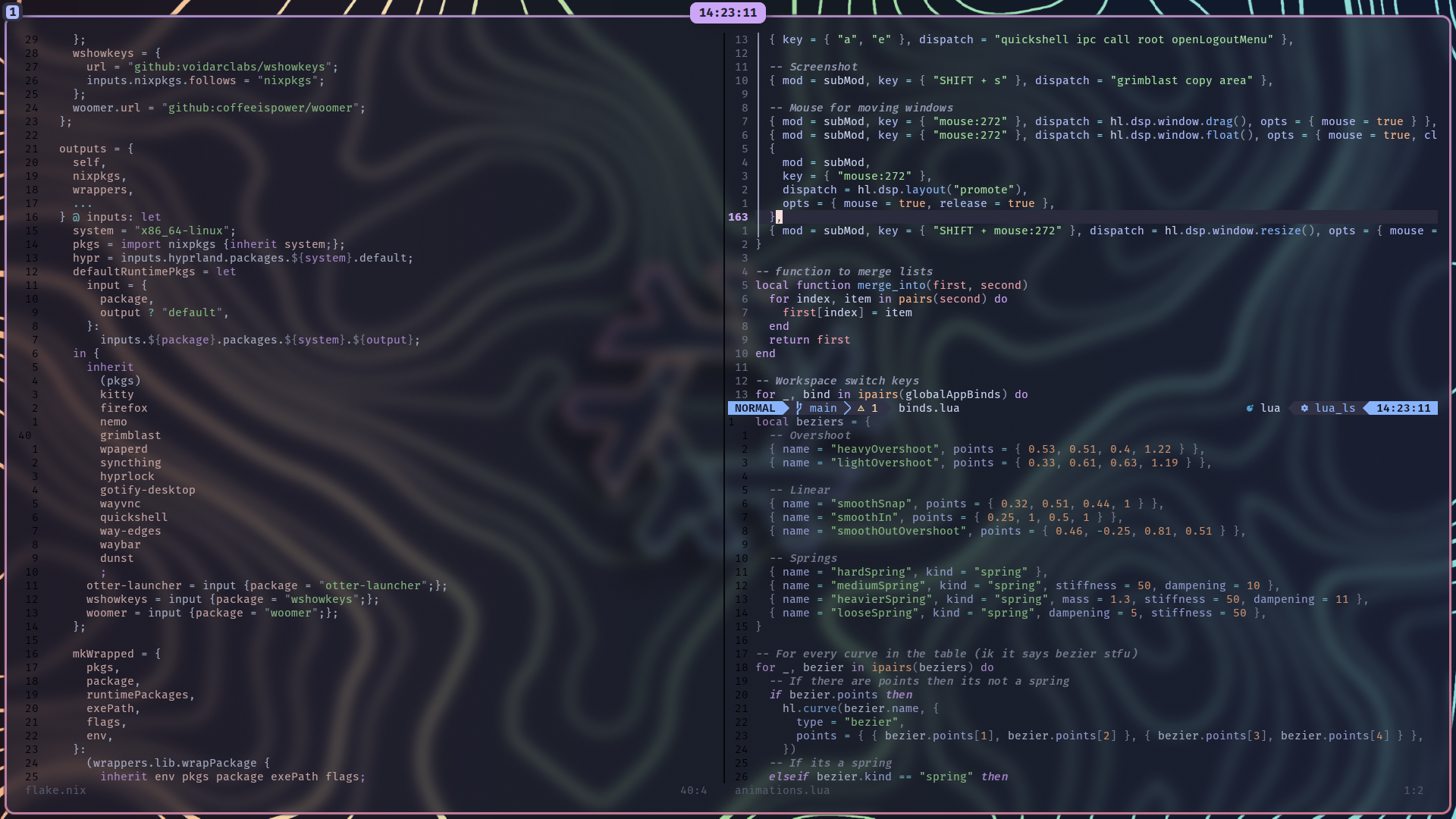This screenshot has width=1456, height=819.
Task: Click the syncthing package line
Action: [130, 463]
